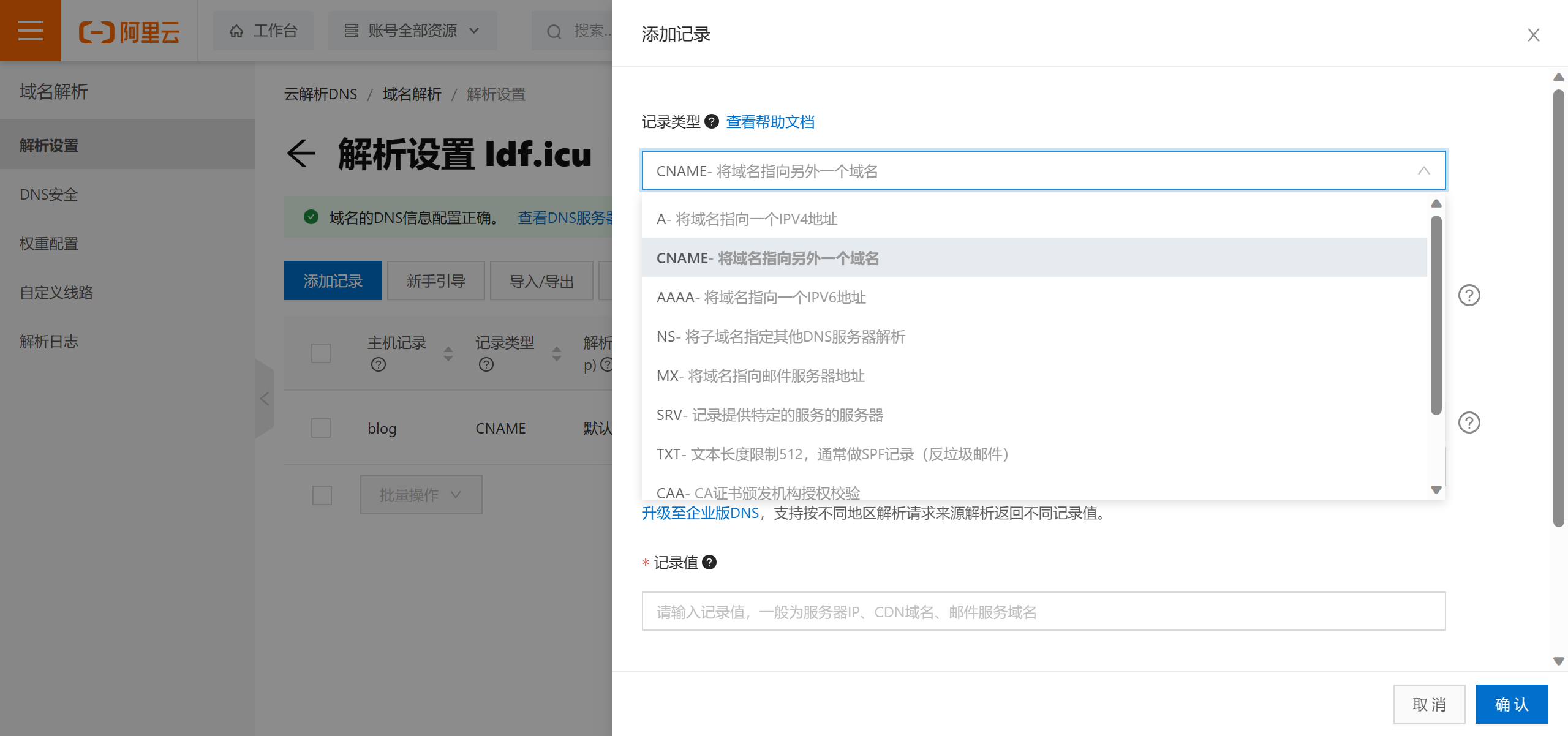Click the Aliyun logo
Screen dimensions: 1568x736
pyautogui.click(x=129, y=31)
